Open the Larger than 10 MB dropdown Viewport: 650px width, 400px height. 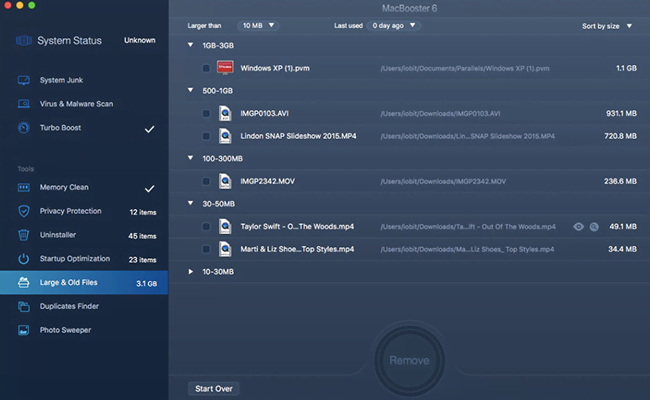[x=258, y=26]
